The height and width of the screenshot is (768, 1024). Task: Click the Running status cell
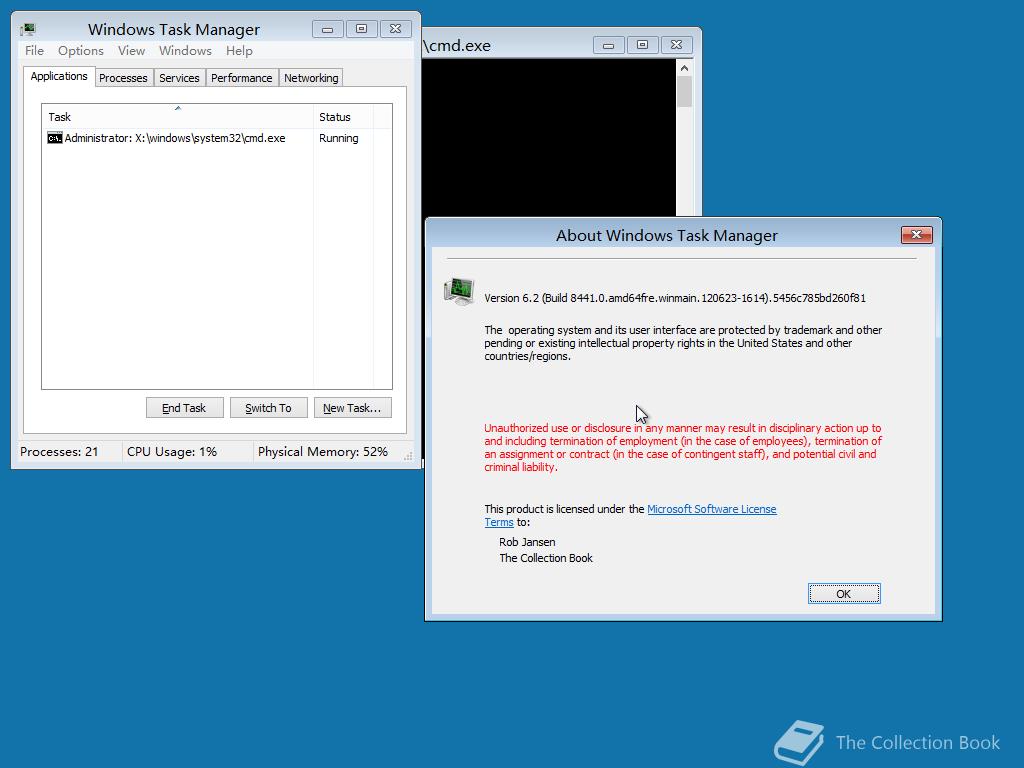338,138
